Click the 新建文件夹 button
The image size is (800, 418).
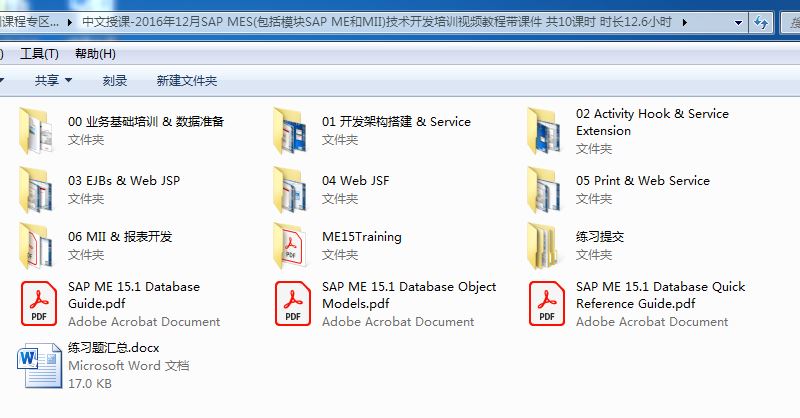[187, 80]
